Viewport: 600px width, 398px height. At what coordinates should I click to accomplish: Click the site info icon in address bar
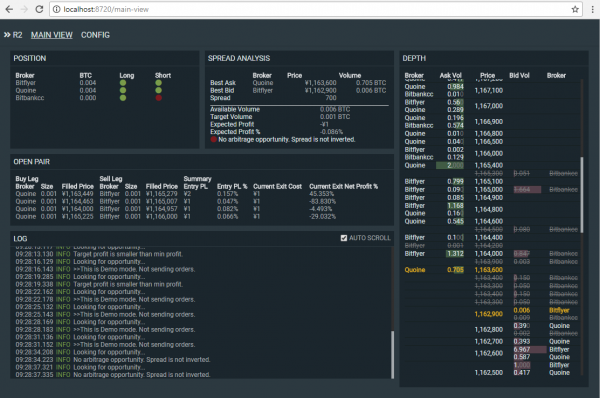point(57,9)
